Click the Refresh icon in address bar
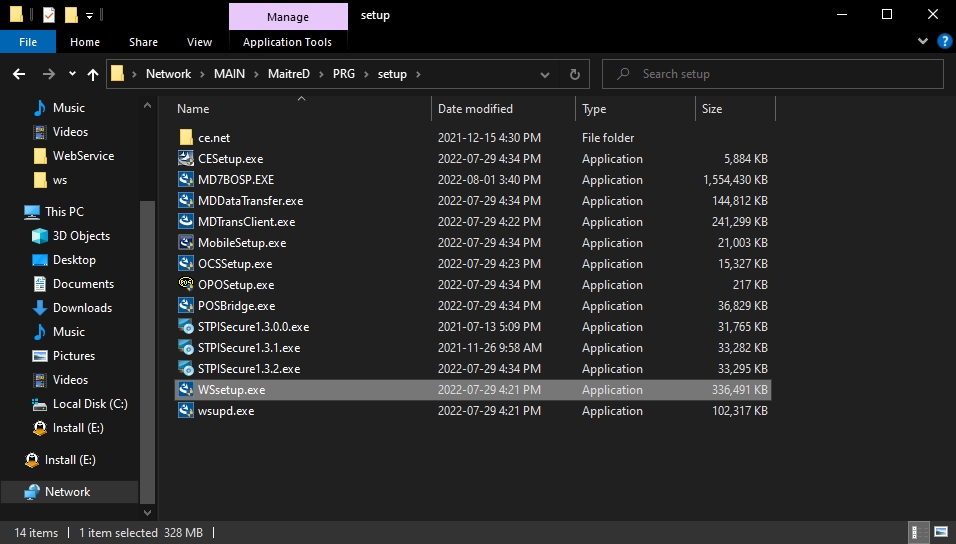The width and height of the screenshot is (956, 544). coord(574,74)
